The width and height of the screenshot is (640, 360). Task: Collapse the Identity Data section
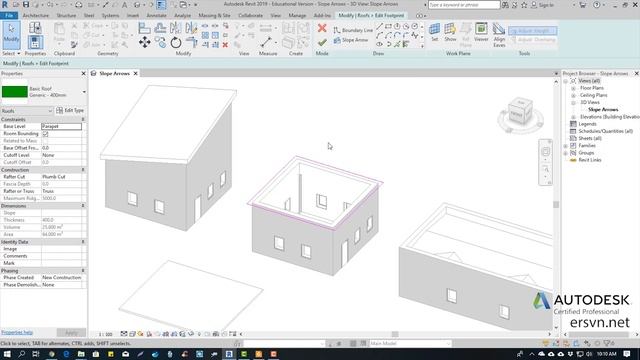(x=83, y=242)
